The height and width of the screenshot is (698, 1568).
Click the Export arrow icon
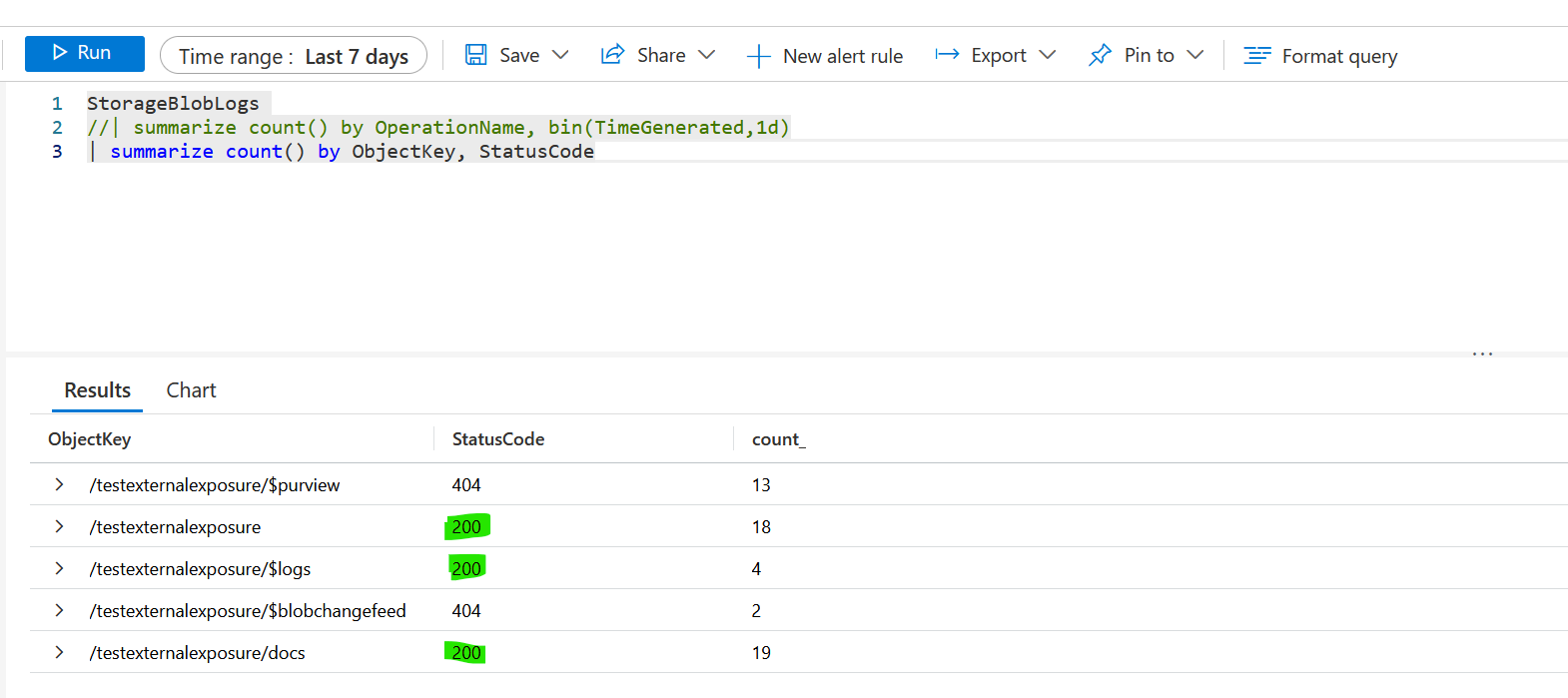pyautogui.click(x=947, y=55)
